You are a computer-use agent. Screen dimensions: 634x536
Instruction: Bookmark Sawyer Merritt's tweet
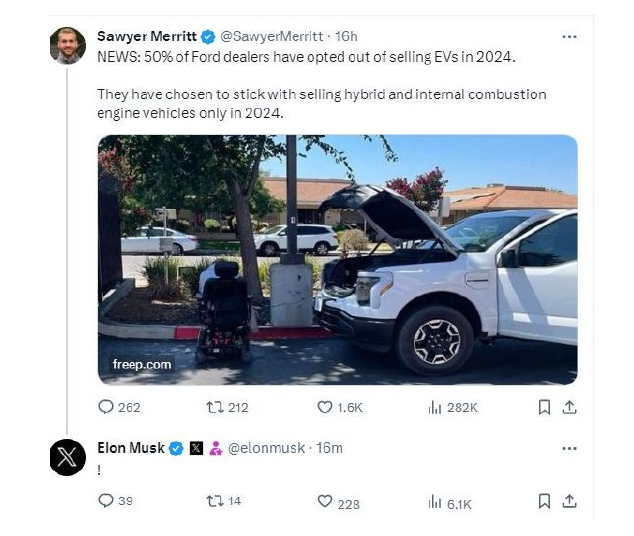tap(544, 407)
